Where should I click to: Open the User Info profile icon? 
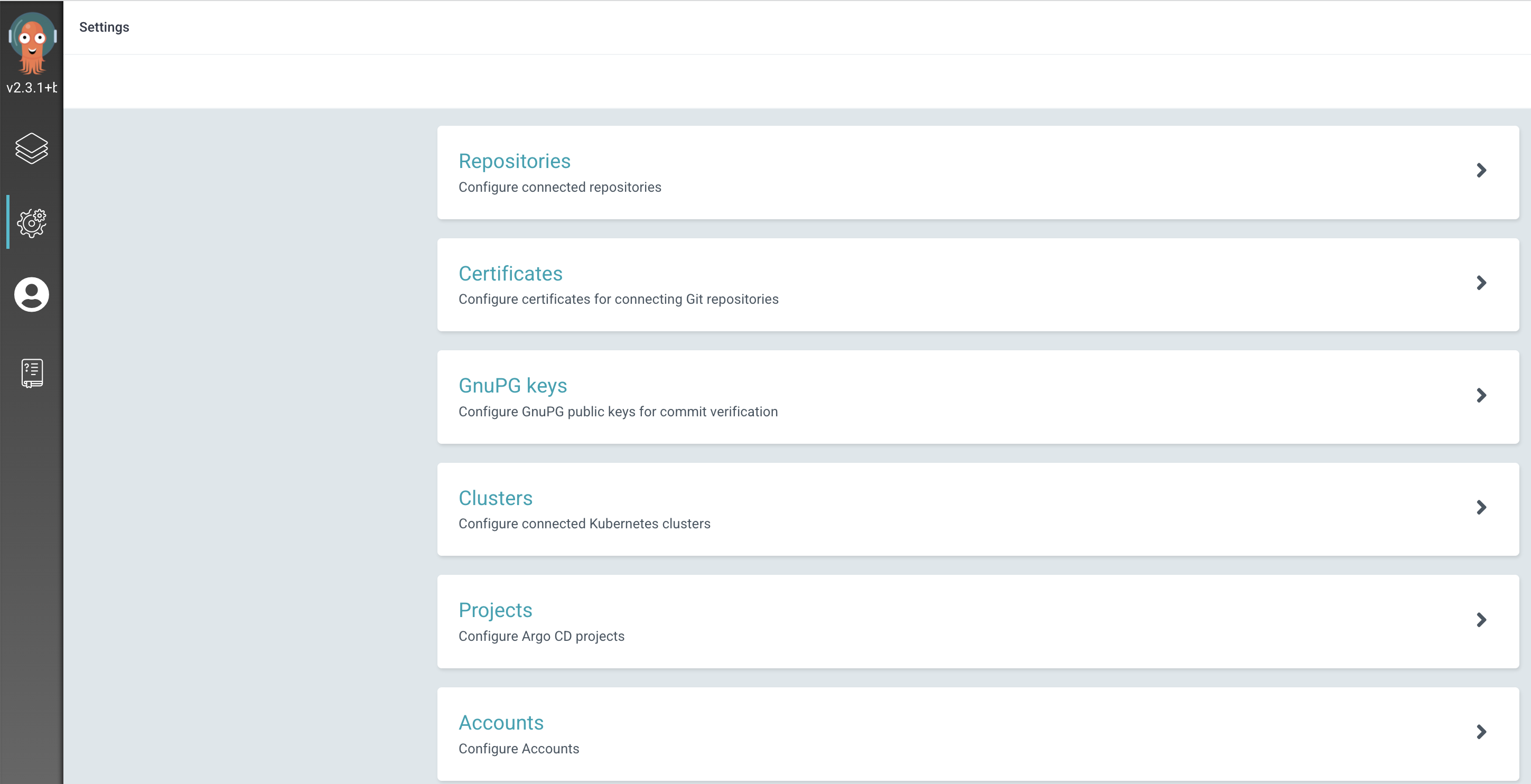click(32, 294)
